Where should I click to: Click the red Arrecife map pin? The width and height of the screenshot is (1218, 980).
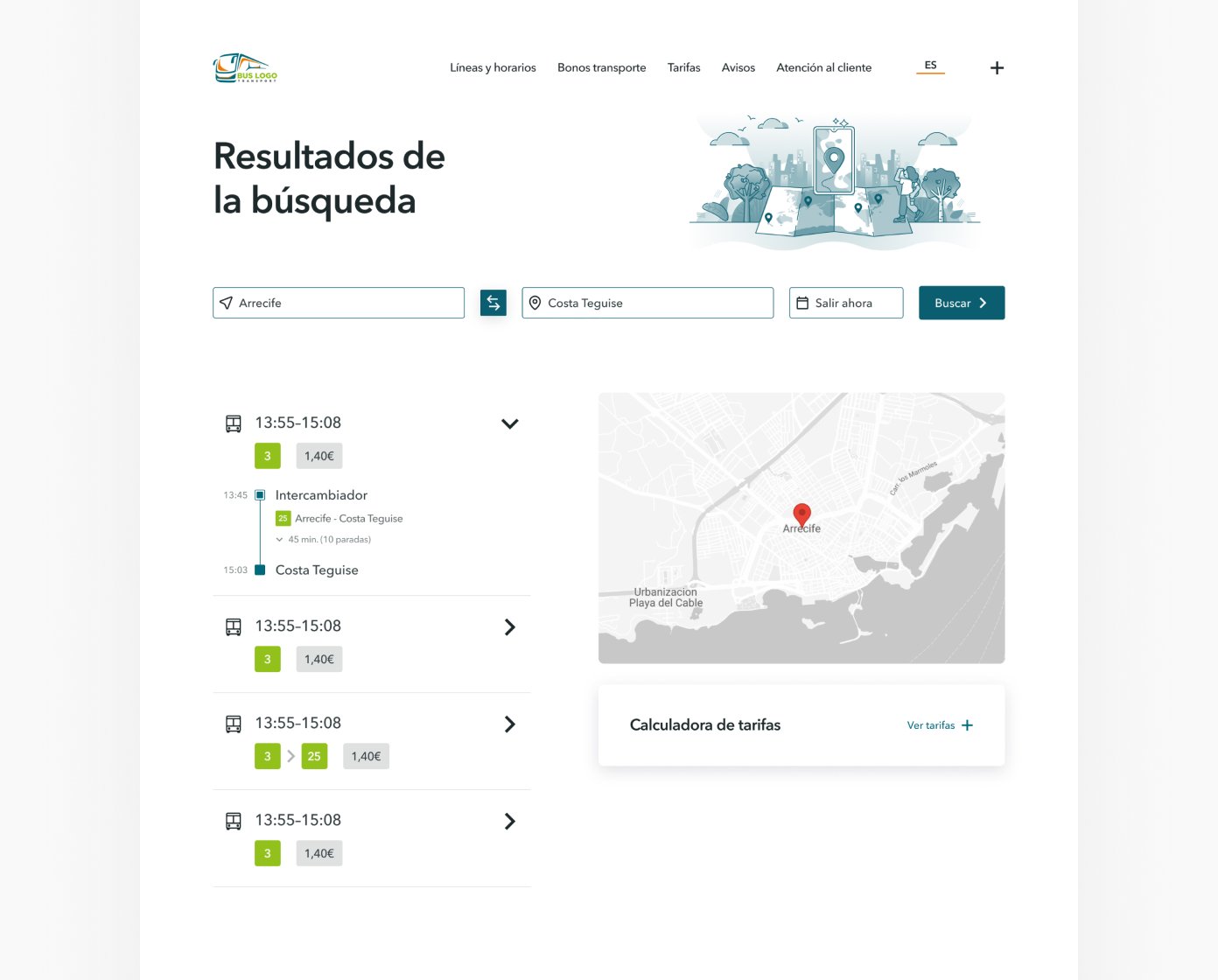(801, 514)
